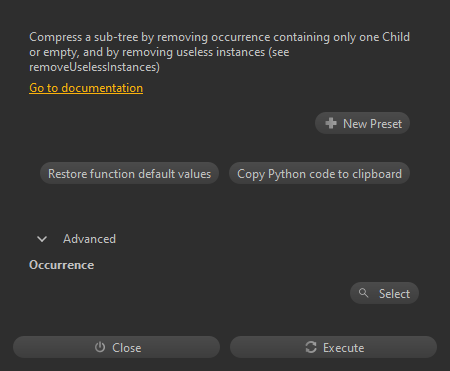
Task: Toggle the Advanced section via its label
Action: (x=89, y=239)
